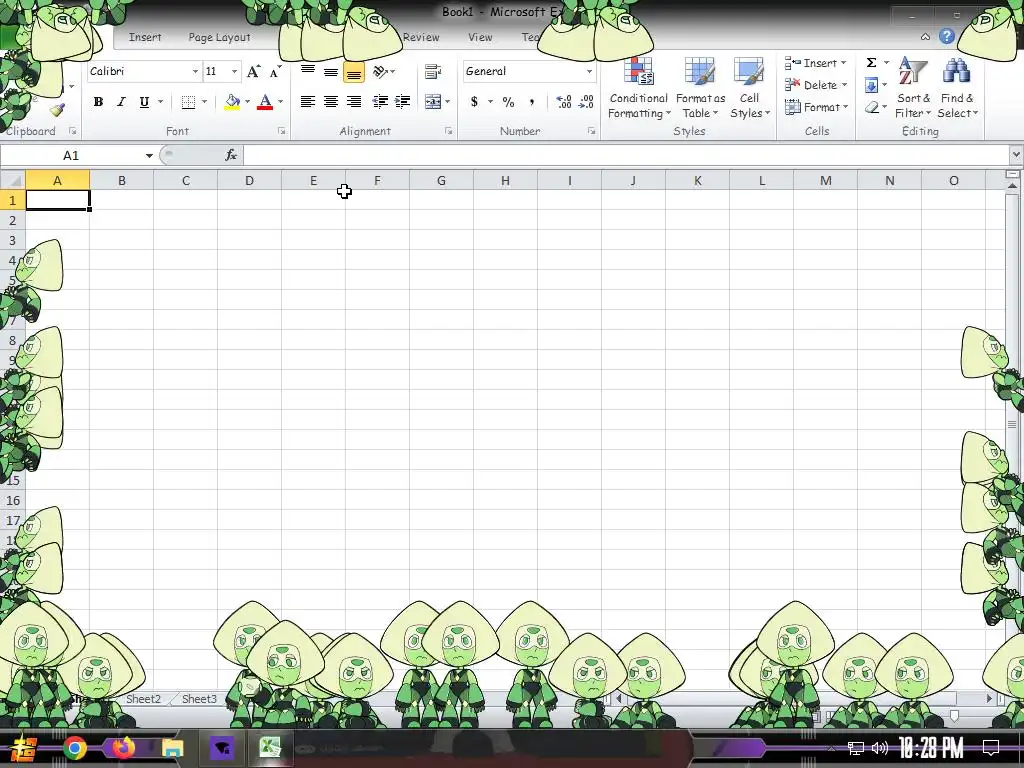Image resolution: width=1024 pixels, height=768 pixels.
Task: Open Find & Select menu
Action: (957, 88)
